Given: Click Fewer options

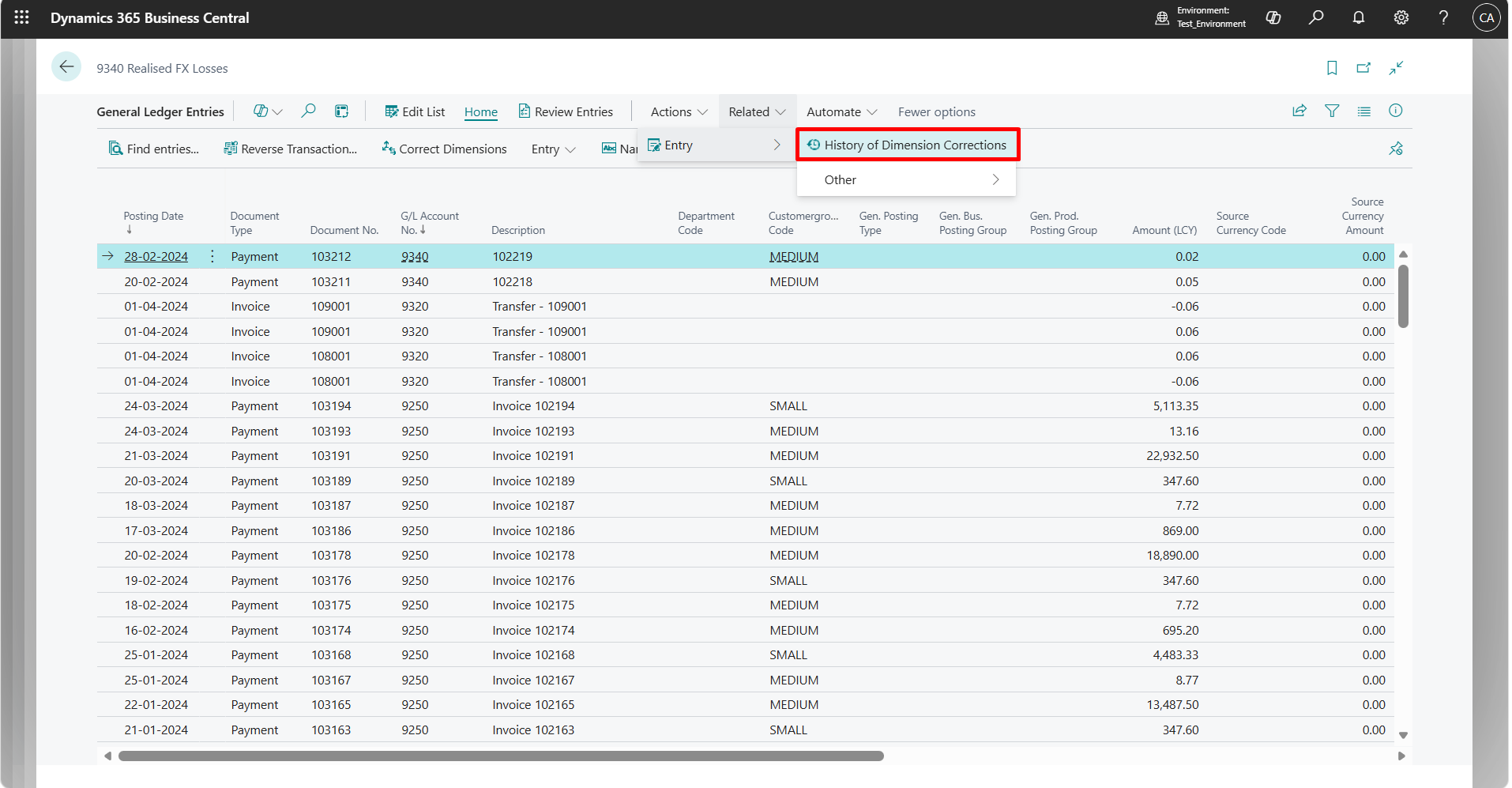Looking at the screenshot, I should point(936,112).
